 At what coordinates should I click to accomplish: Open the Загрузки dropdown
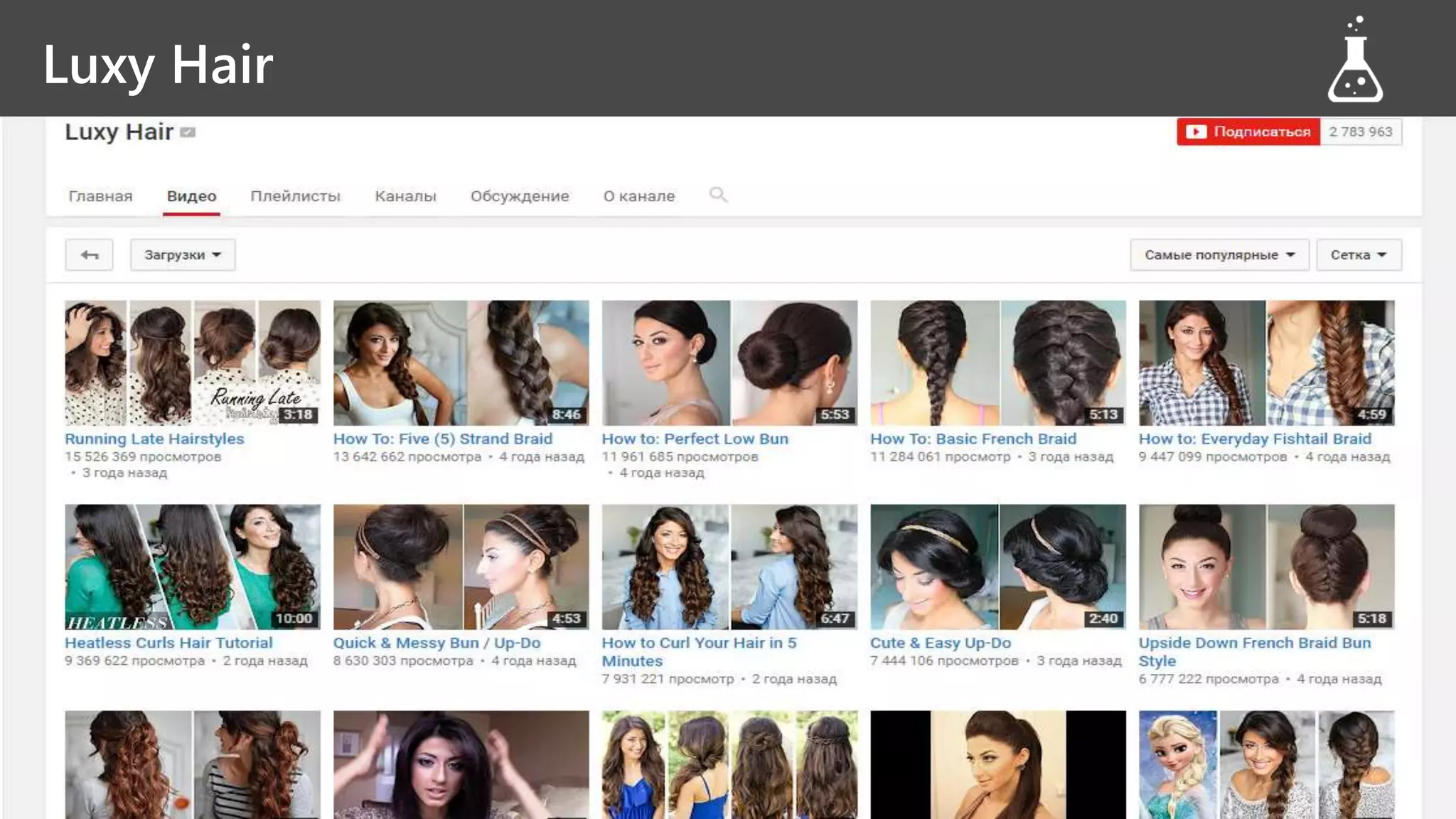coord(183,255)
